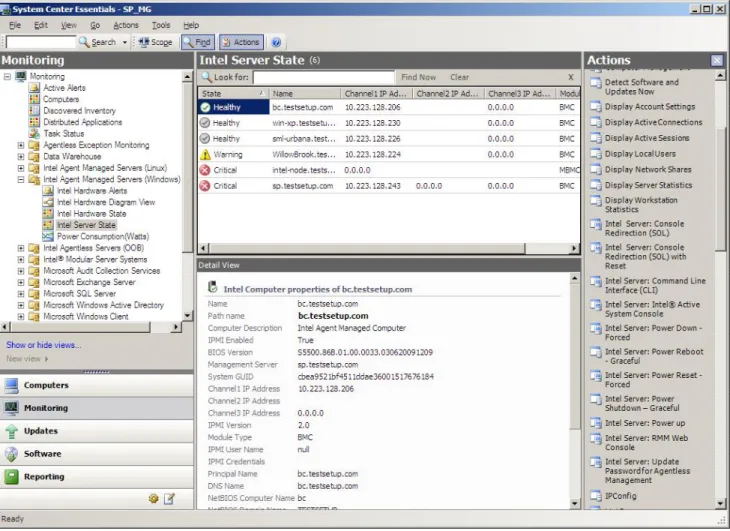The height and width of the screenshot is (531, 730).
Task: Click Clear in the look-for bar
Action: point(460,77)
